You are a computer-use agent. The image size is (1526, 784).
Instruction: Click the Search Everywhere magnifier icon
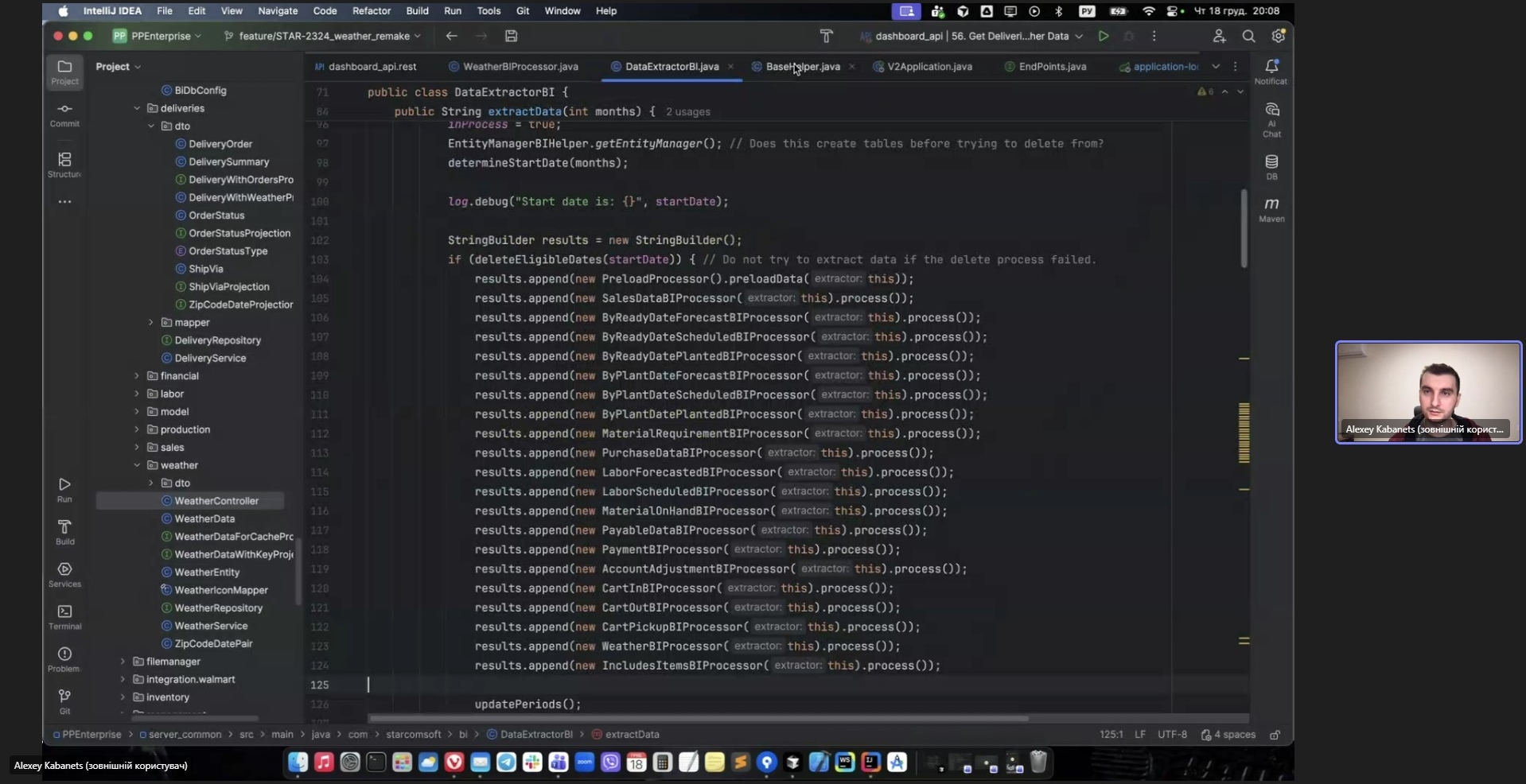(1248, 36)
